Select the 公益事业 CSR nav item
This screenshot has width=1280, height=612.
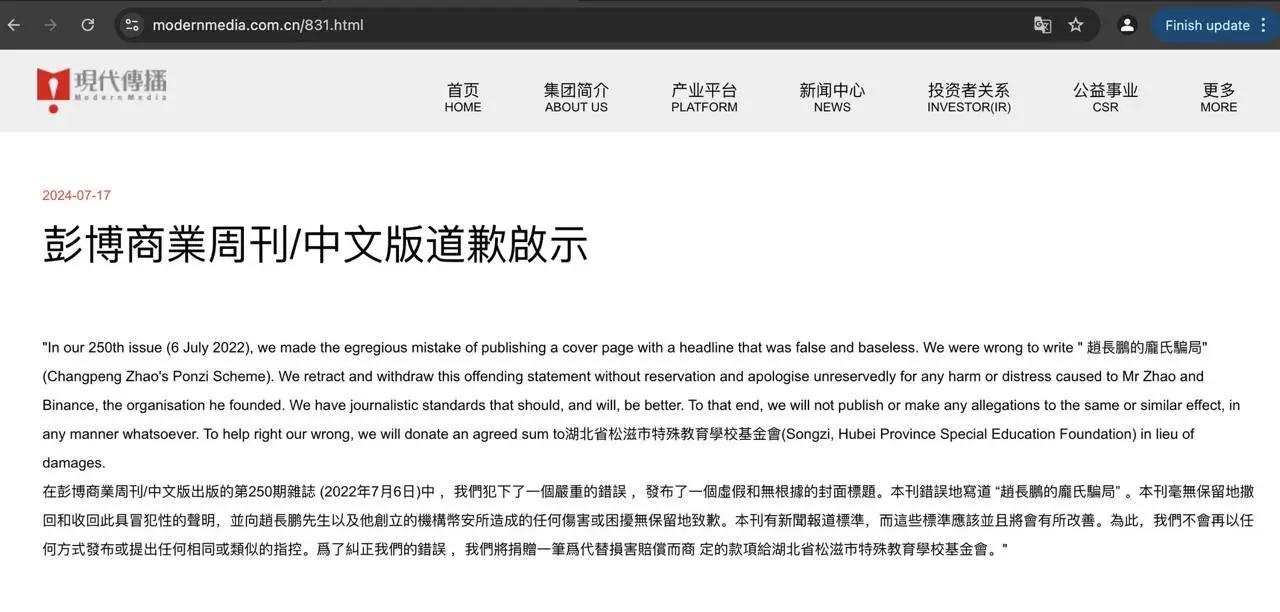(x=1105, y=97)
